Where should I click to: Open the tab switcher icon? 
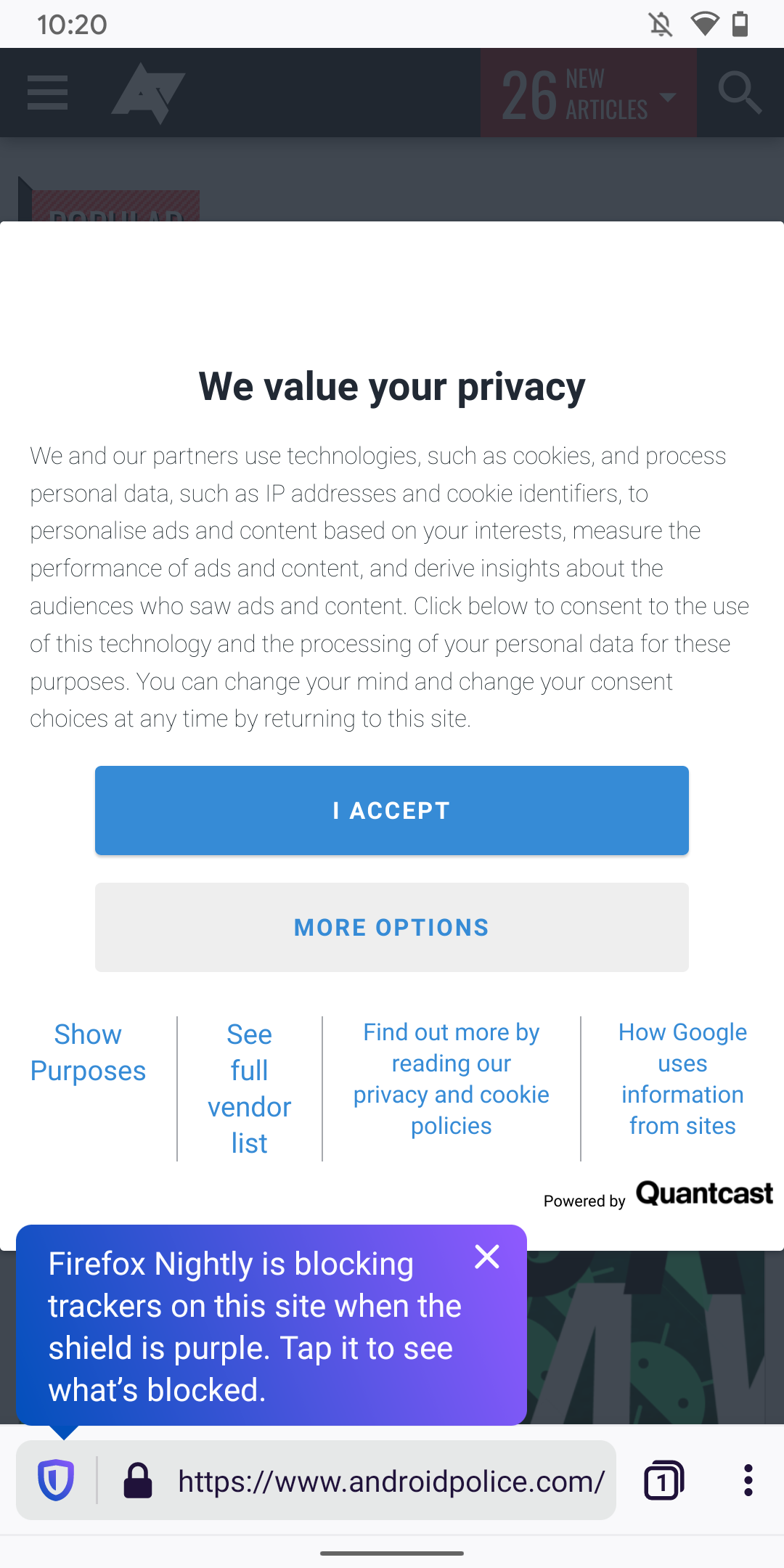(x=665, y=1481)
